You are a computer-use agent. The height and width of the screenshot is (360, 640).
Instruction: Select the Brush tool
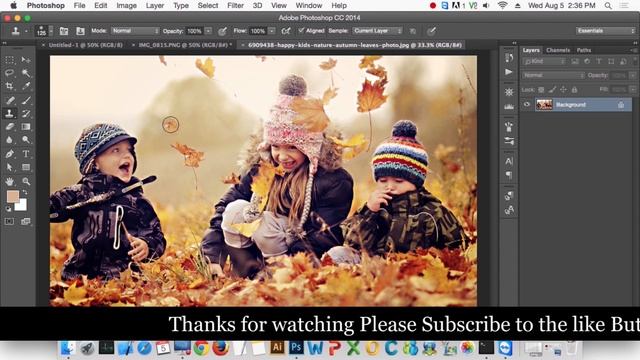point(26,100)
